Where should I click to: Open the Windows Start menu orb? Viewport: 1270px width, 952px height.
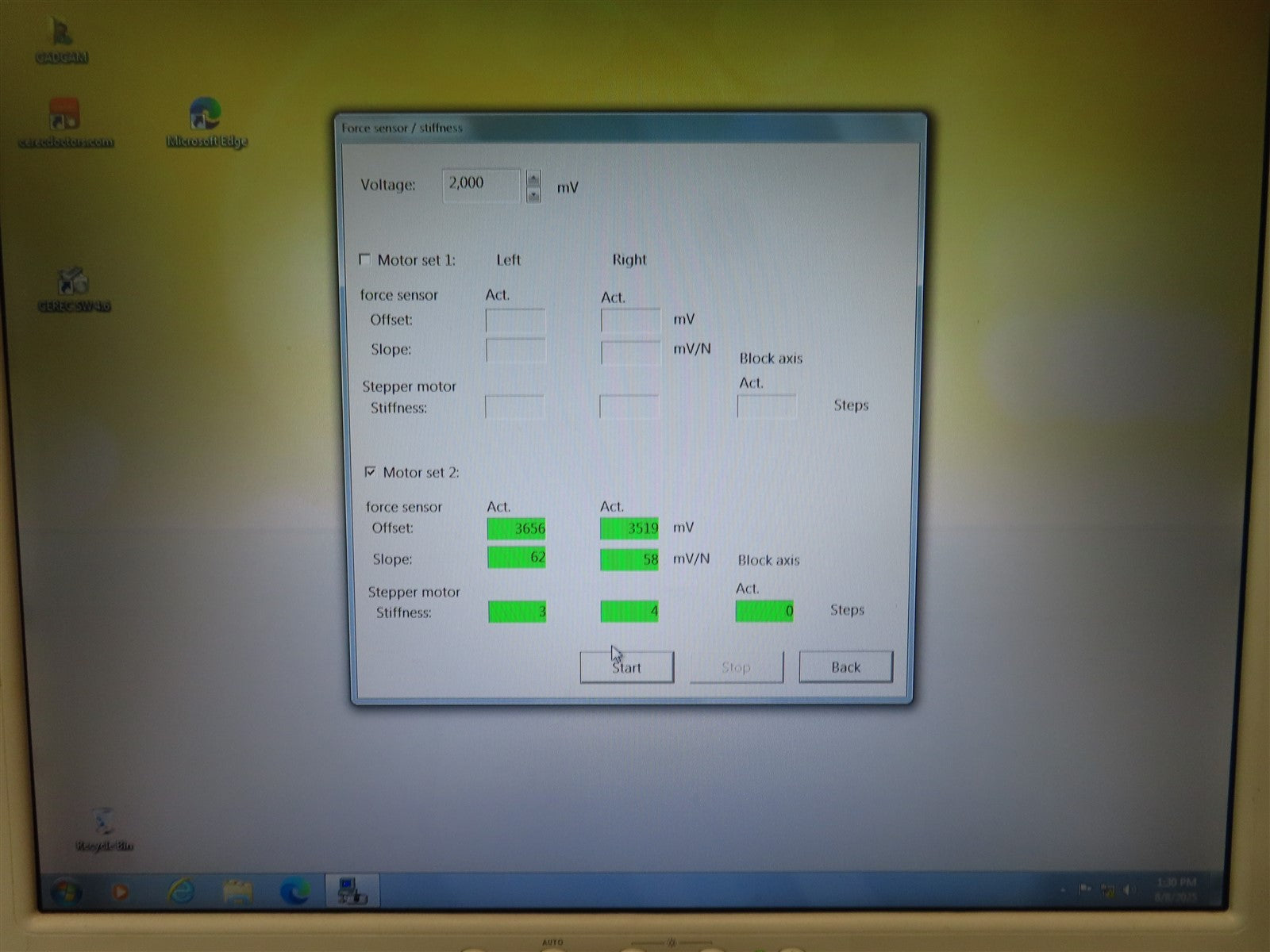66,892
